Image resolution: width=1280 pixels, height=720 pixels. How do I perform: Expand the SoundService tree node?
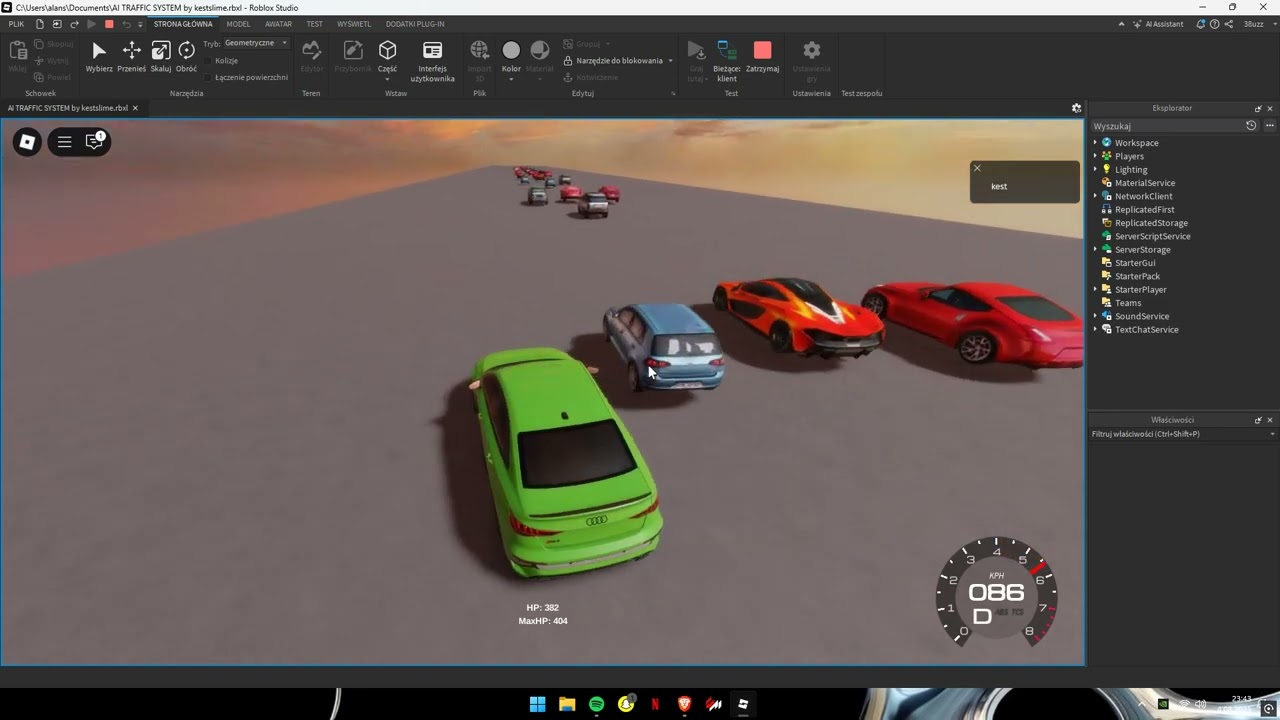point(1095,316)
